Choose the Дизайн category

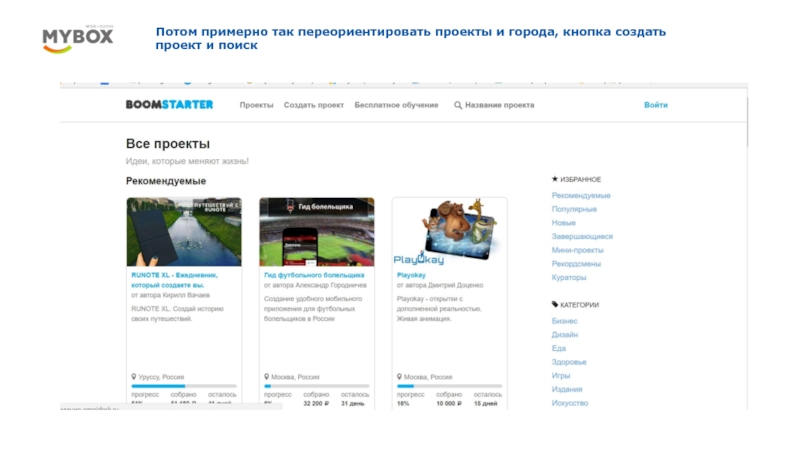pos(565,335)
